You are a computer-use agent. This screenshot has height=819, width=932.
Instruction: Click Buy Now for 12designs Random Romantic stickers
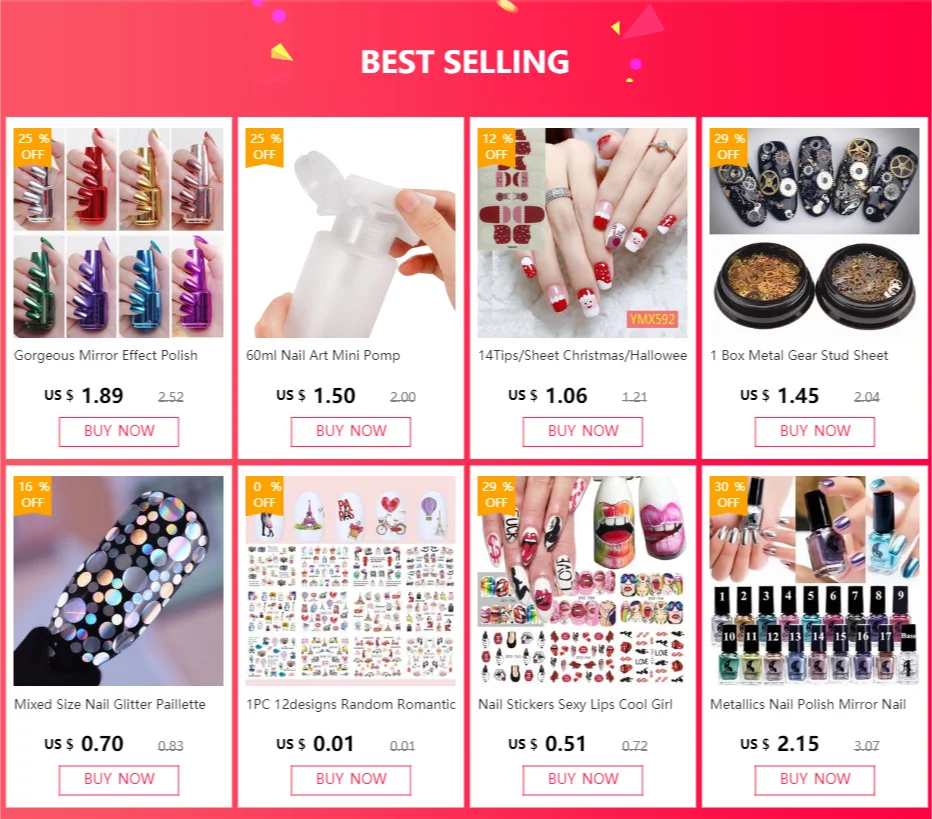351,780
